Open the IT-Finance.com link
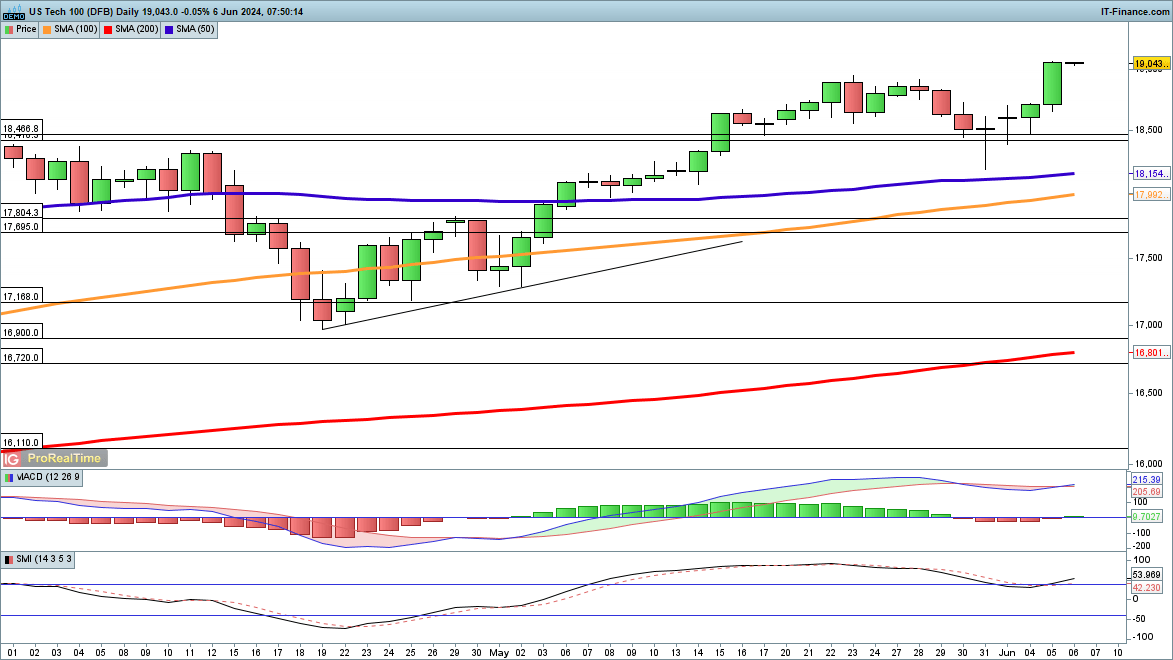This screenshot has height=660, width=1173. (1134, 11)
